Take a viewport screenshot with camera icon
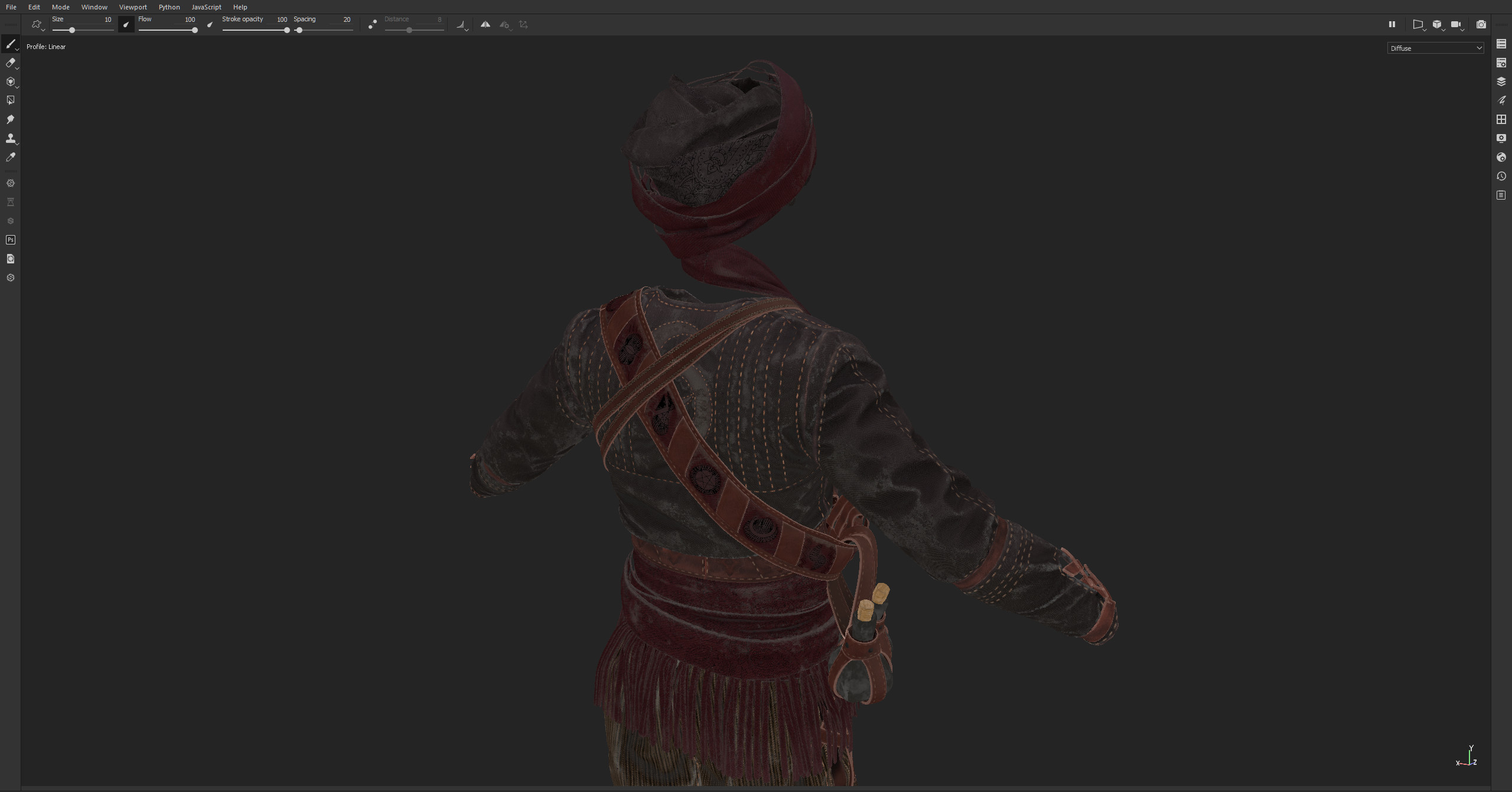The width and height of the screenshot is (1512, 792). (1481, 25)
